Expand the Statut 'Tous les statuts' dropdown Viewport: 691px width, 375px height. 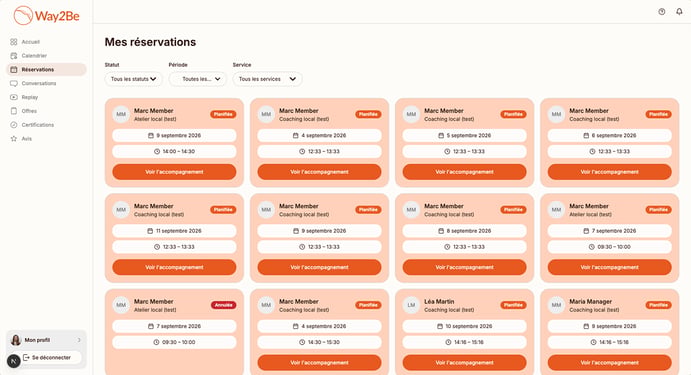(134, 79)
